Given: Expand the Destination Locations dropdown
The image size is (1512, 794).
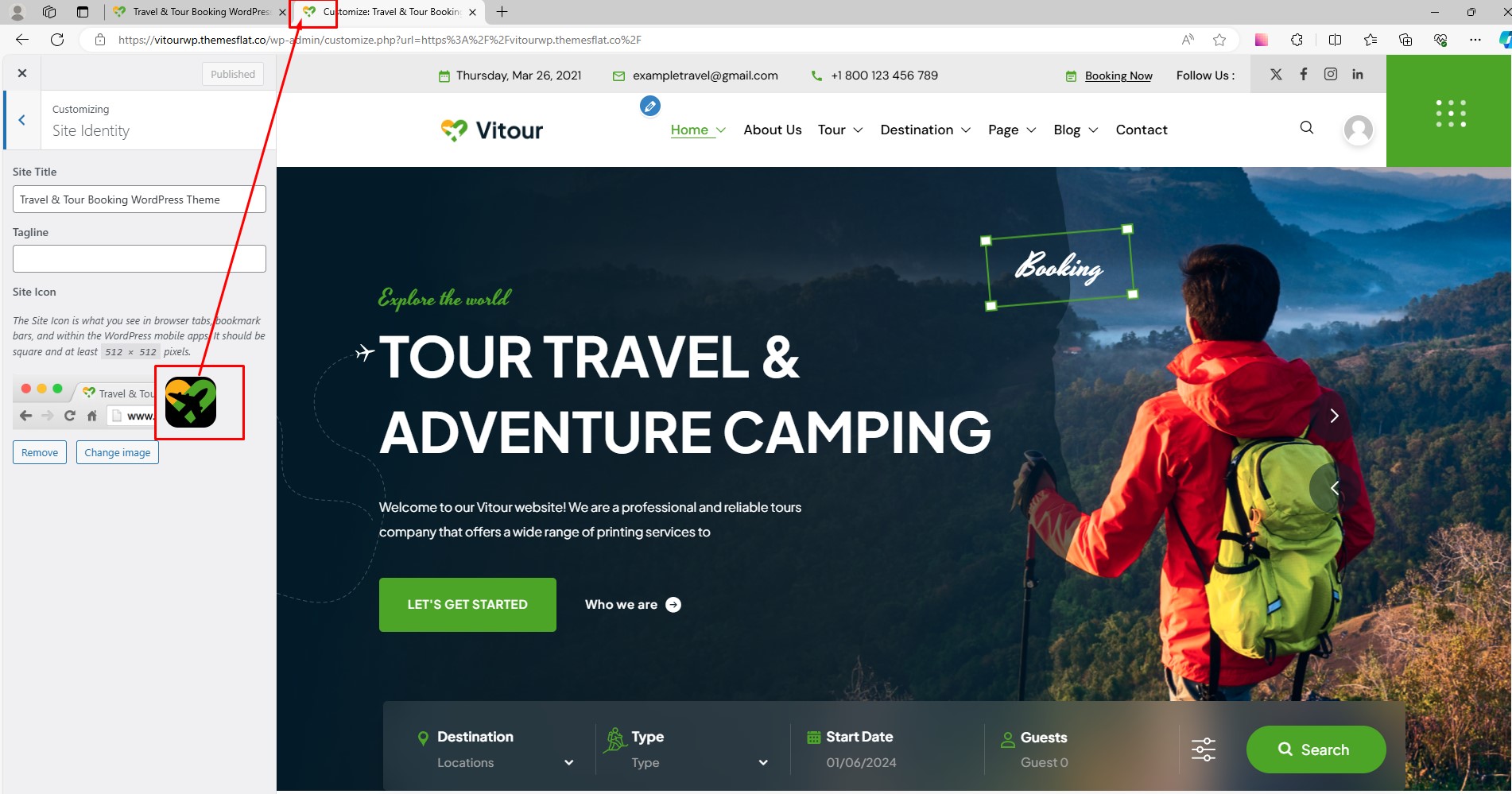Looking at the screenshot, I should pyautogui.click(x=506, y=762).
